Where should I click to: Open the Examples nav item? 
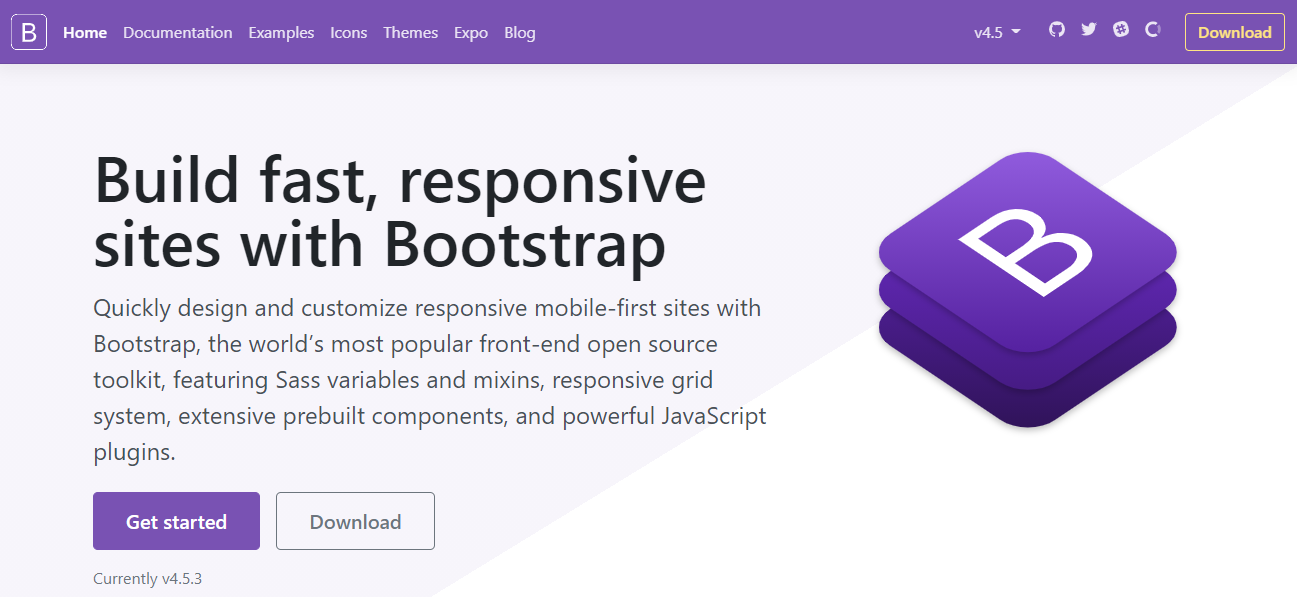(x=281, y=32)
